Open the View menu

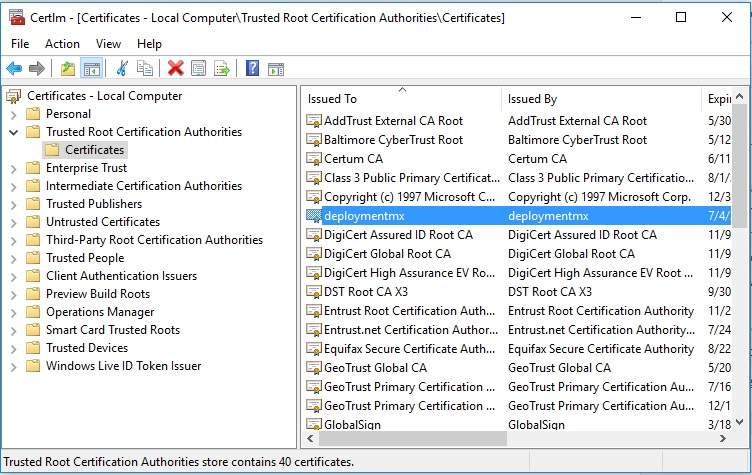coord(108,44)
